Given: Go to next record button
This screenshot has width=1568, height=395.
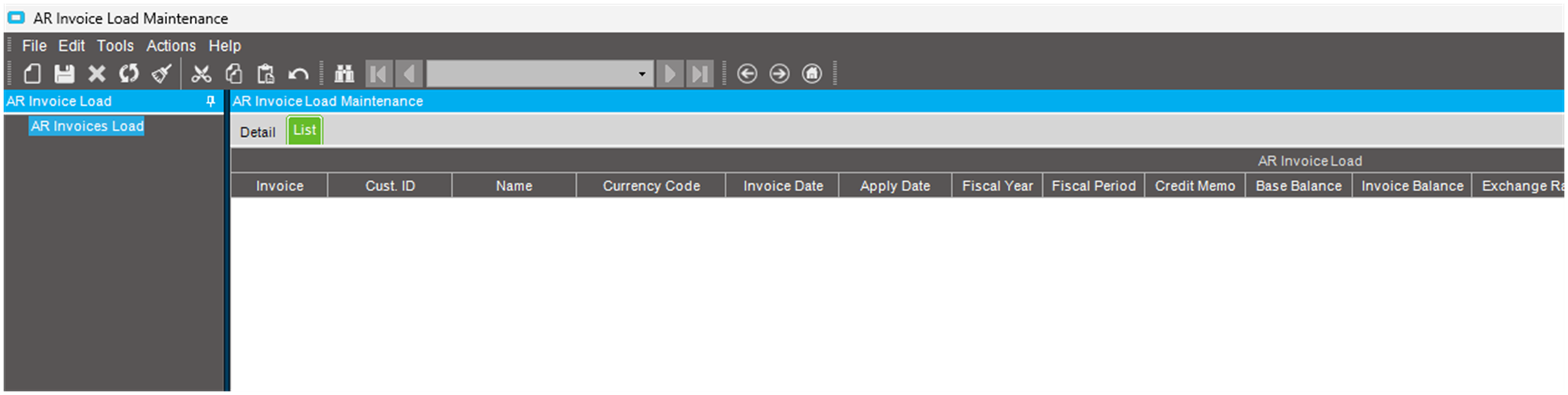Looking at the screenshot, I should [670, 74].
